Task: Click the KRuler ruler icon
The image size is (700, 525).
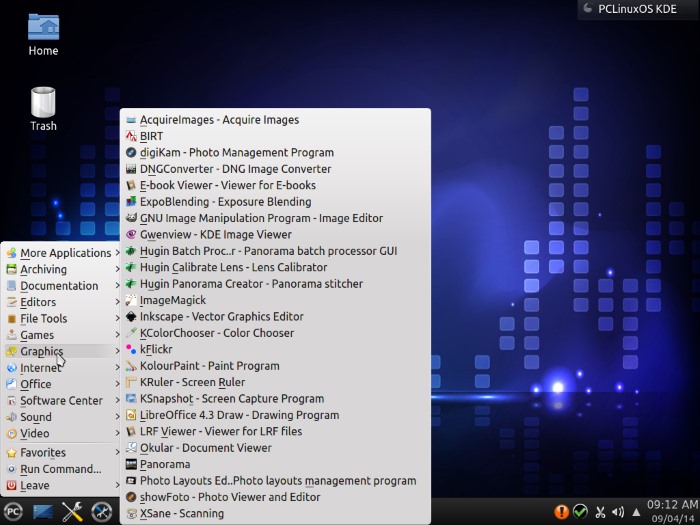Action: tap(131, 382)
